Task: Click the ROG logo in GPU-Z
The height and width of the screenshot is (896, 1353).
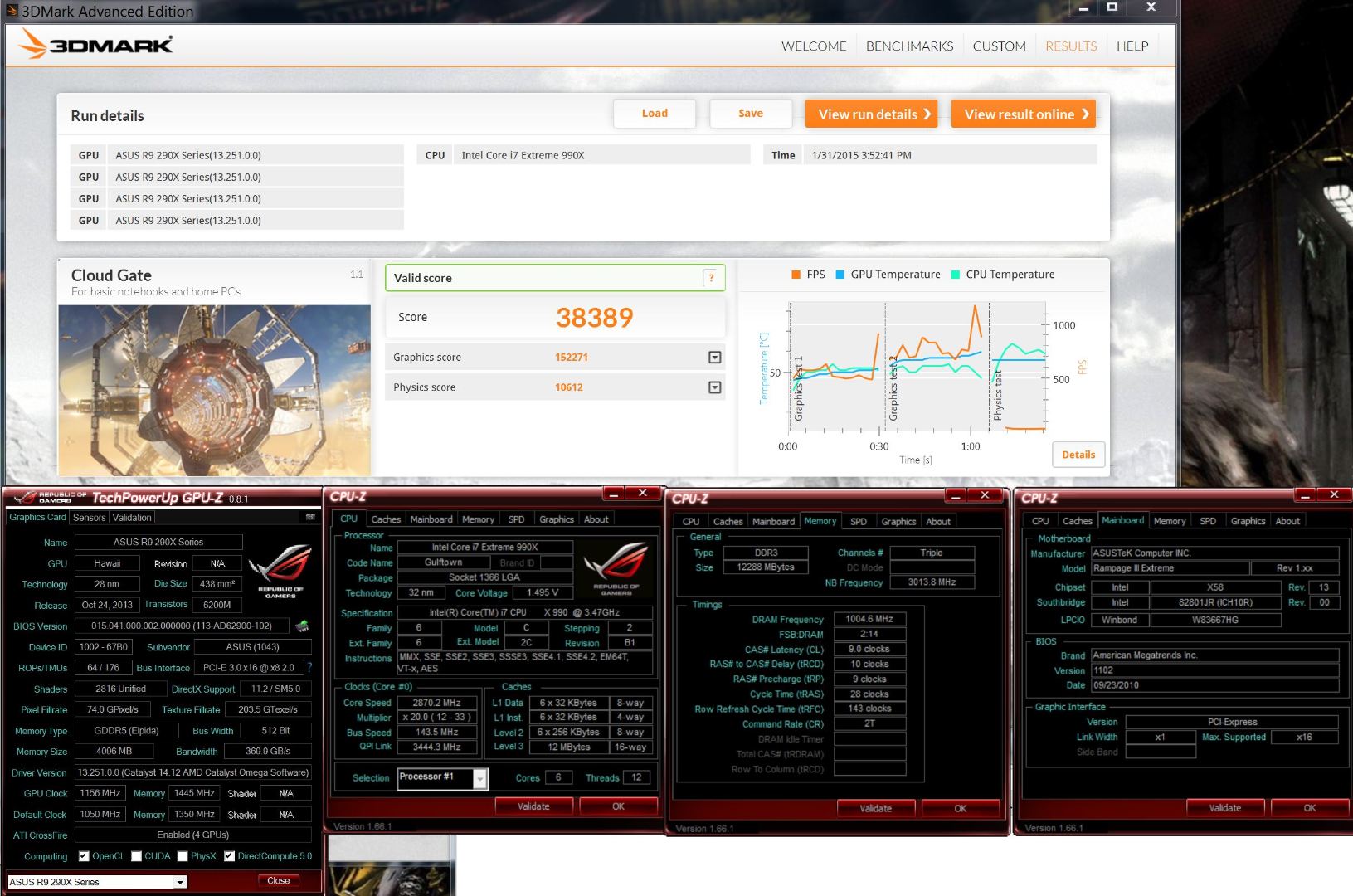Action: click(280, 571)
